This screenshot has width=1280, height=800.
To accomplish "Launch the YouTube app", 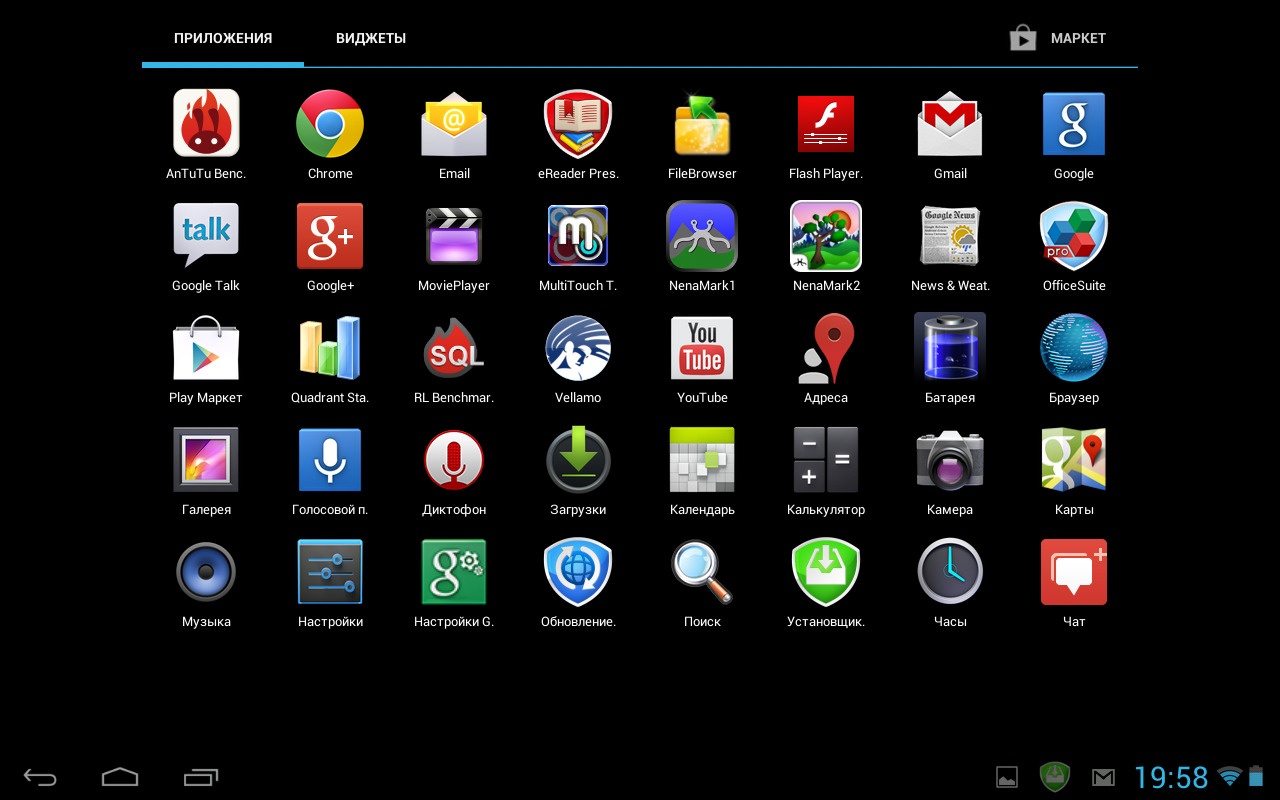I will pyautogui.click(x=702, y=348).
